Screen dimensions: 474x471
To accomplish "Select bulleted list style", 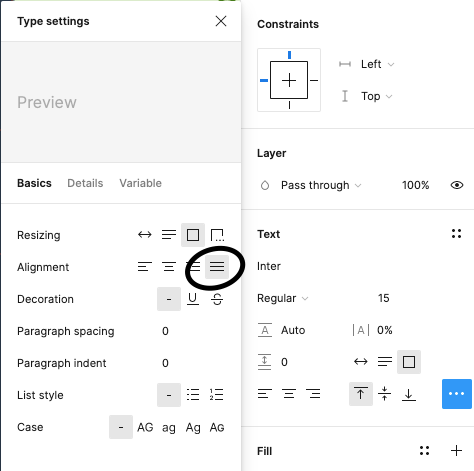I will click(193, 395).
